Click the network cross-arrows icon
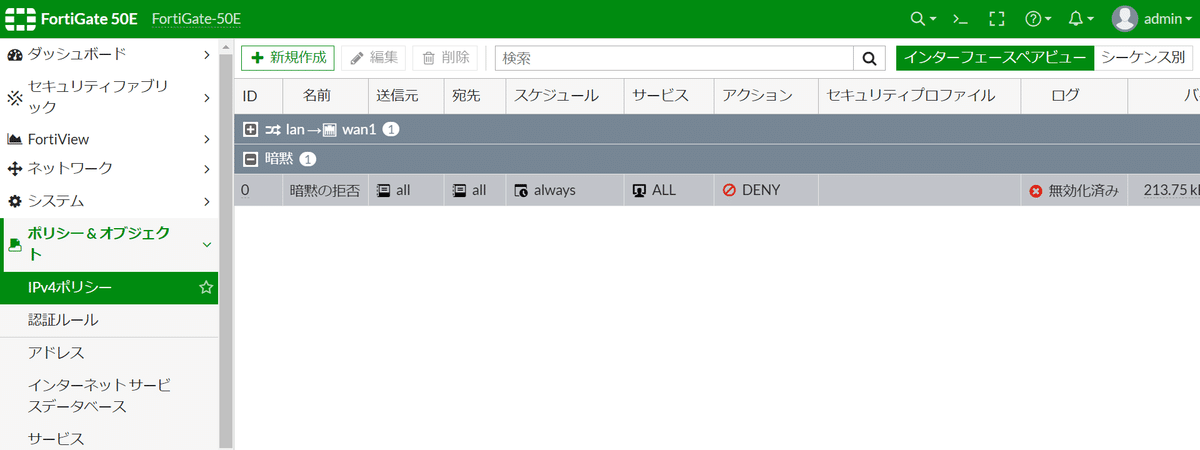This screenshot has height=450, width=1200. 15,169
